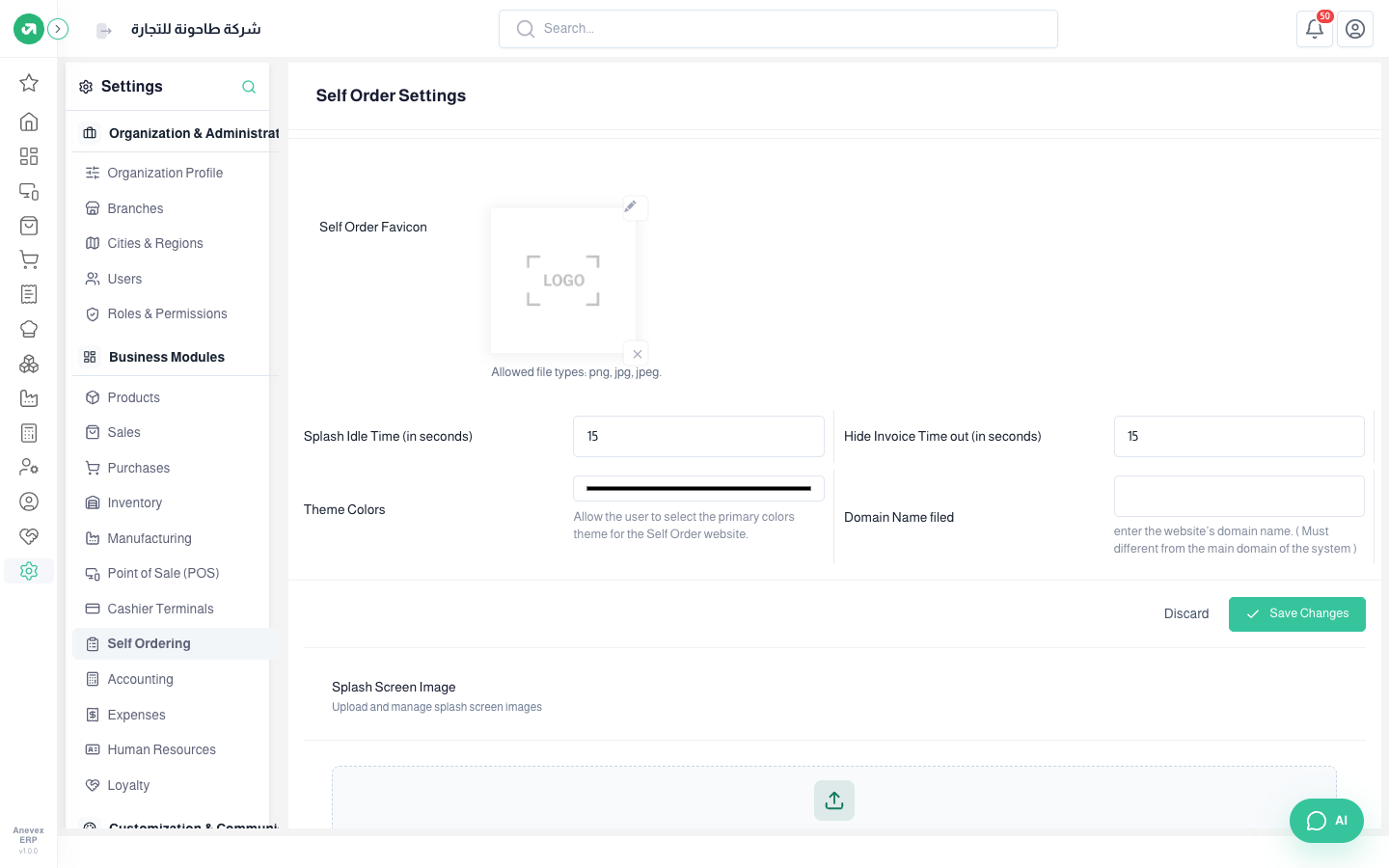This screenshot has width=1389, height=868.
Task: Open Organization Profile settings
Action: (x=165, y=173)
